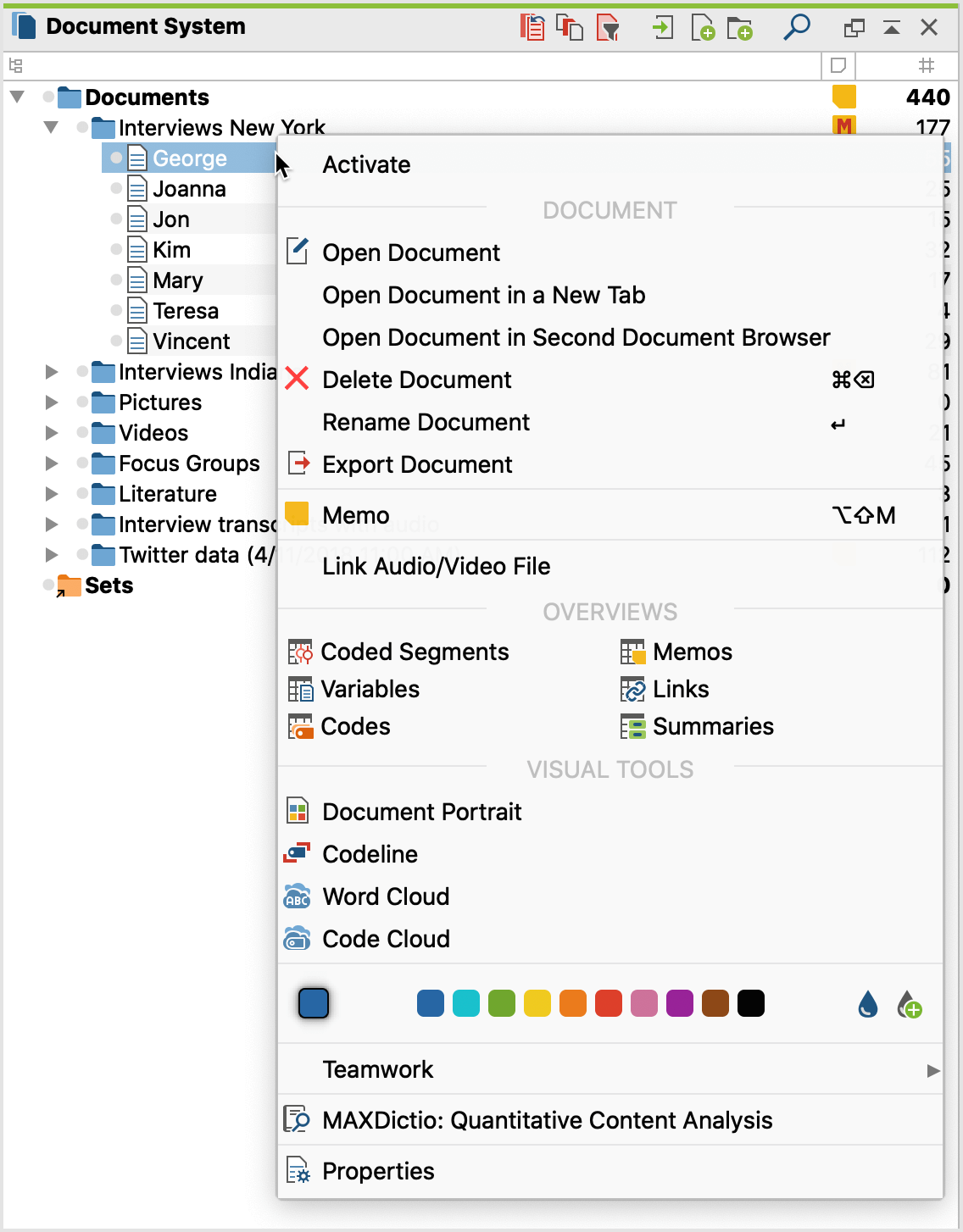963x1232 pixels.
Task: Open the Variables overview
Action: pos(354,689)
